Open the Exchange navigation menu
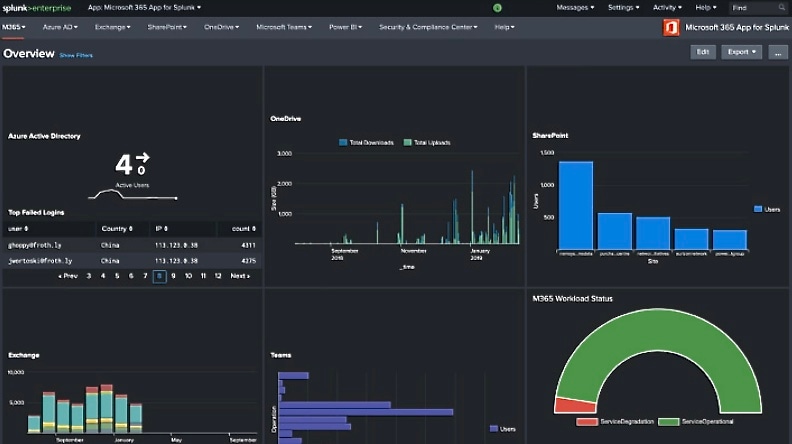Viewport: 792px width, 444px height. (x=112, y=27)
